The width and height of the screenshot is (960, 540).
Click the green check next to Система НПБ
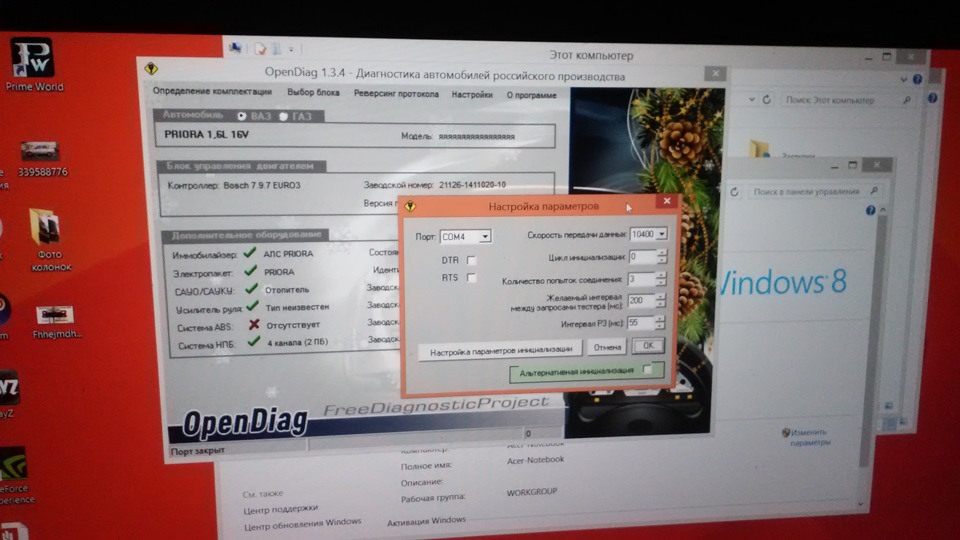point(253,342)
